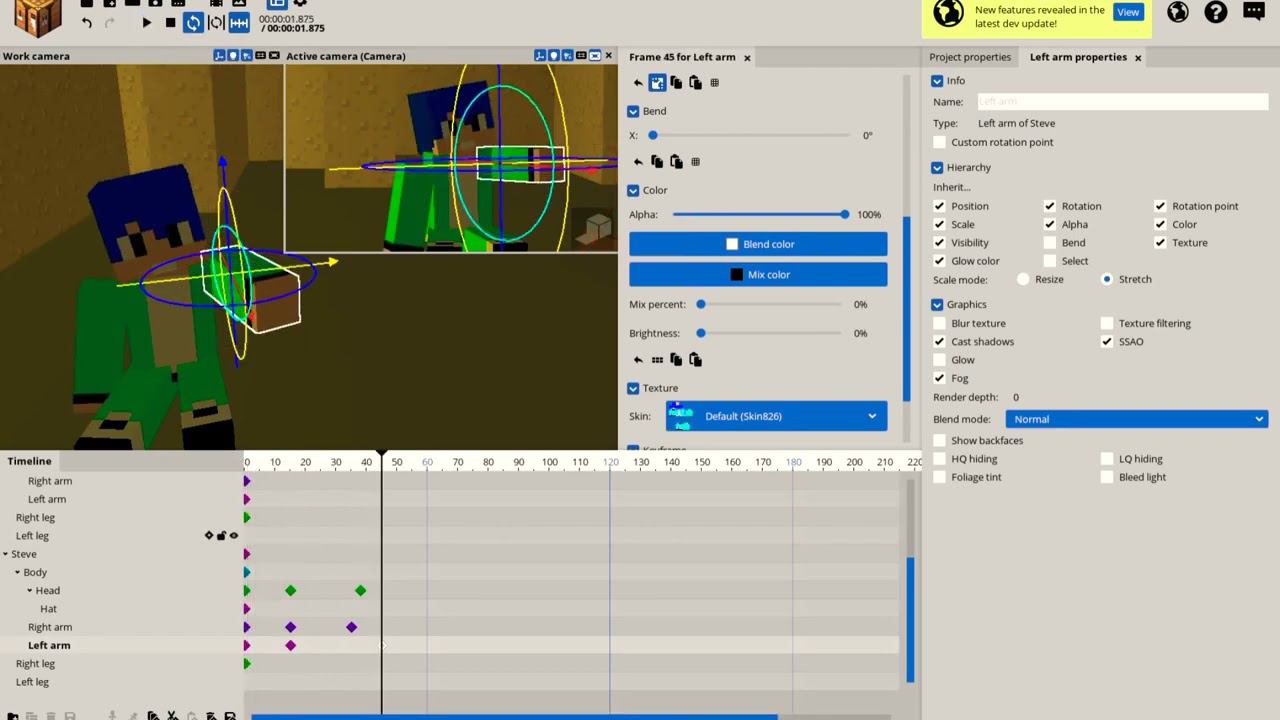Click the Name input field
This screenshot has width=1280, height=720.
[x=1121, y=102]
